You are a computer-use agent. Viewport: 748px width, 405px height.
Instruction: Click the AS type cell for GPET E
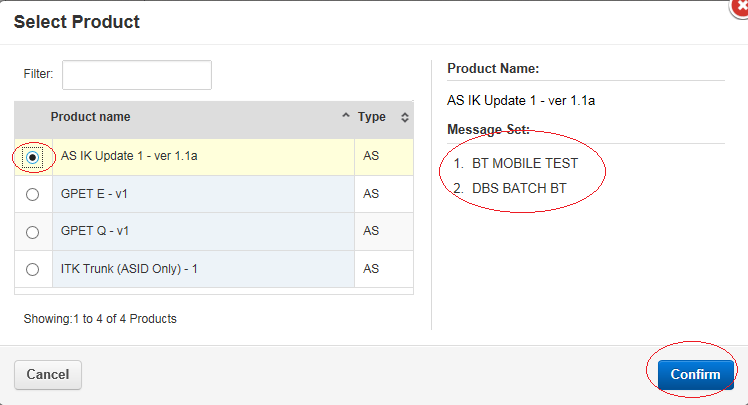coord(371,194)
